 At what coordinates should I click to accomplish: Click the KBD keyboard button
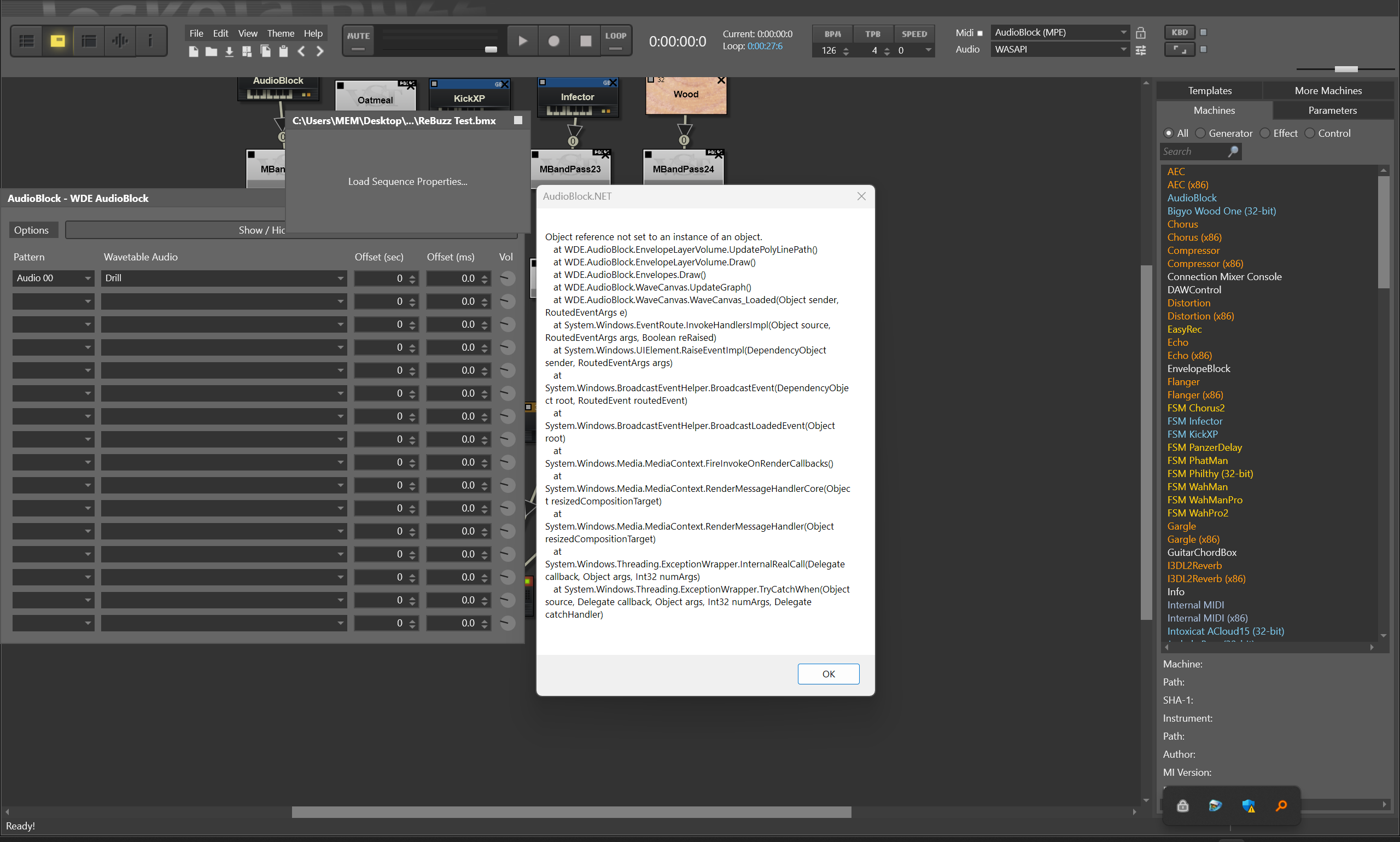coord(1180,32)
